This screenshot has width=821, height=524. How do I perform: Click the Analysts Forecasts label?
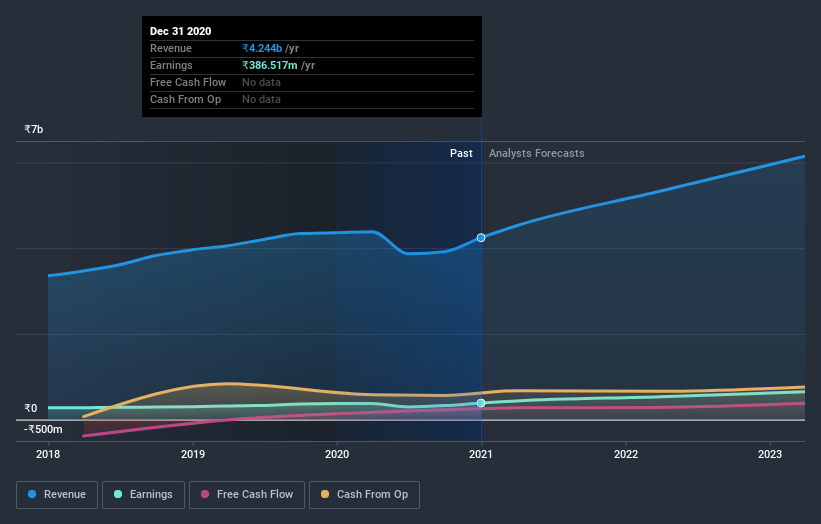[537, 153]
